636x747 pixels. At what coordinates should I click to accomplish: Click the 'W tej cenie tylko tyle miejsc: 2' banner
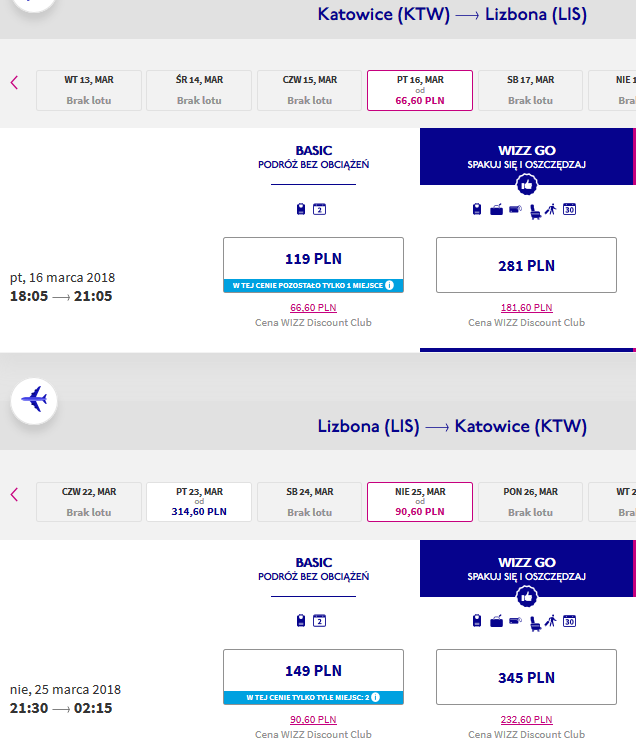click(313, 697)
